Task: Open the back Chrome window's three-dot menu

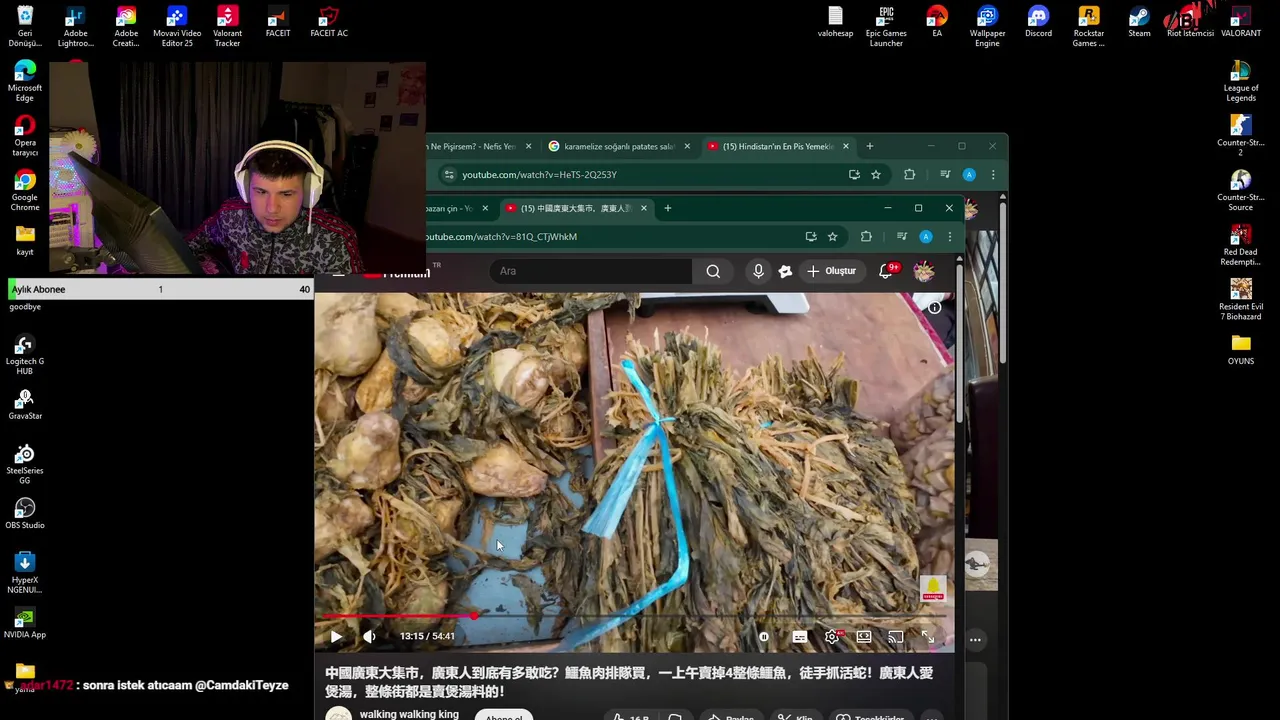Action: [x=992, y=175]
